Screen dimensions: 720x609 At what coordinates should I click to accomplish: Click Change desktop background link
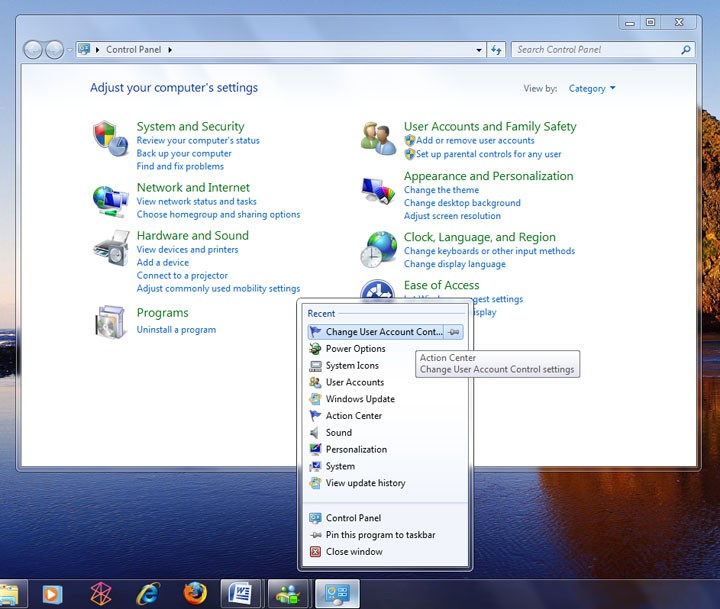462,203
